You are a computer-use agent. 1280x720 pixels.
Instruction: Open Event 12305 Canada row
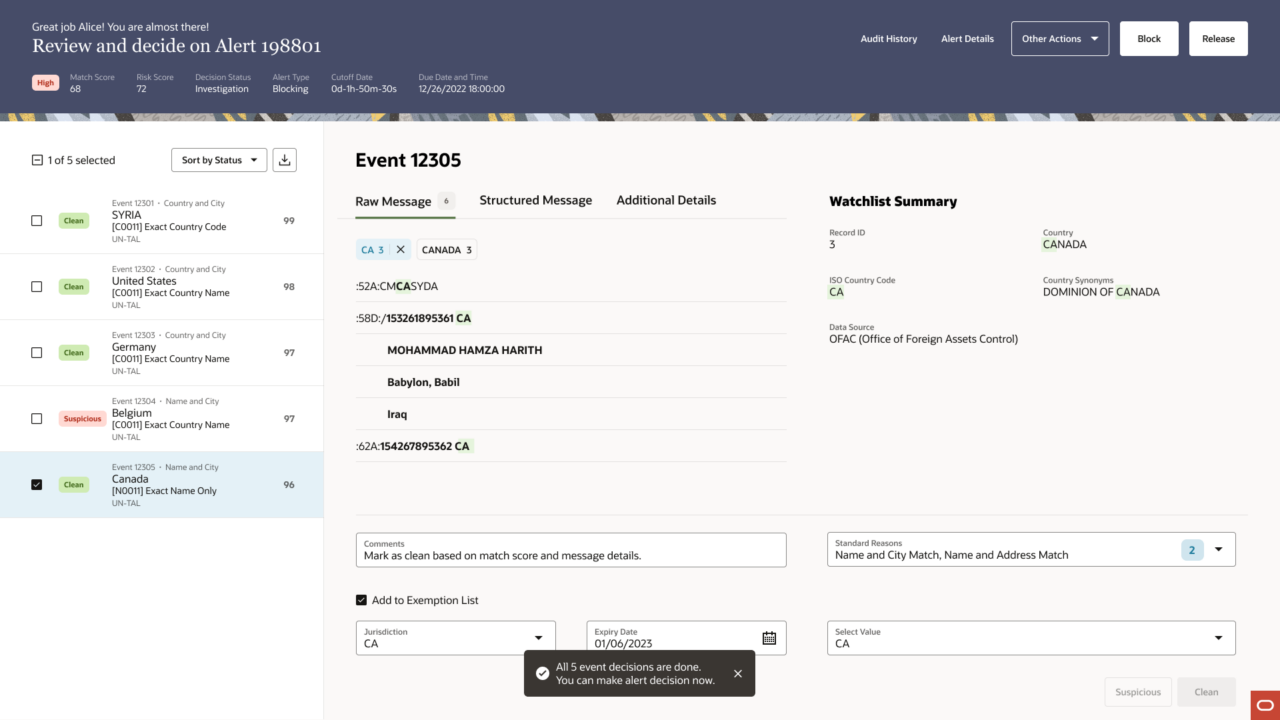162,485
